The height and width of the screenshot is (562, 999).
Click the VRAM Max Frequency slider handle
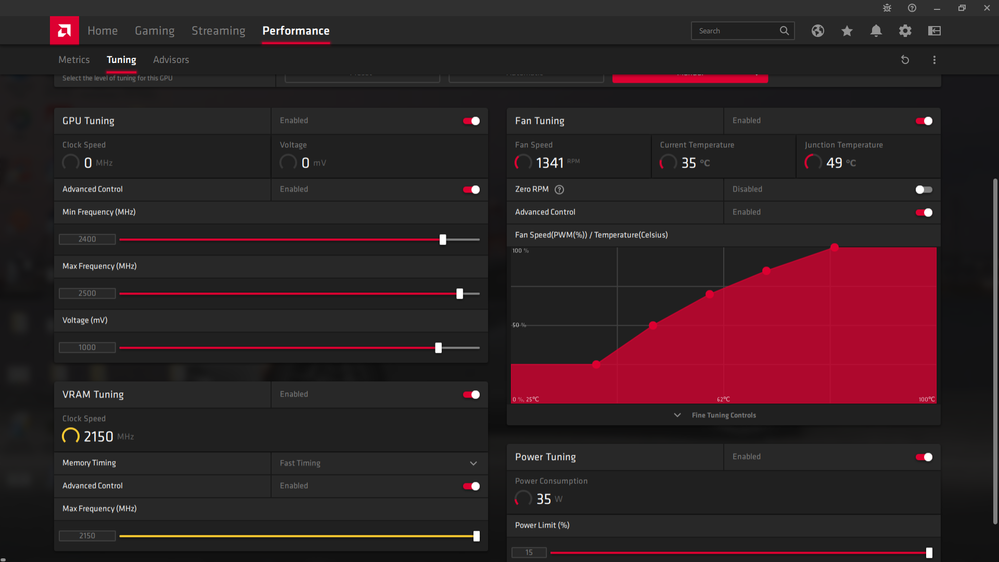[x=477, y=537]
